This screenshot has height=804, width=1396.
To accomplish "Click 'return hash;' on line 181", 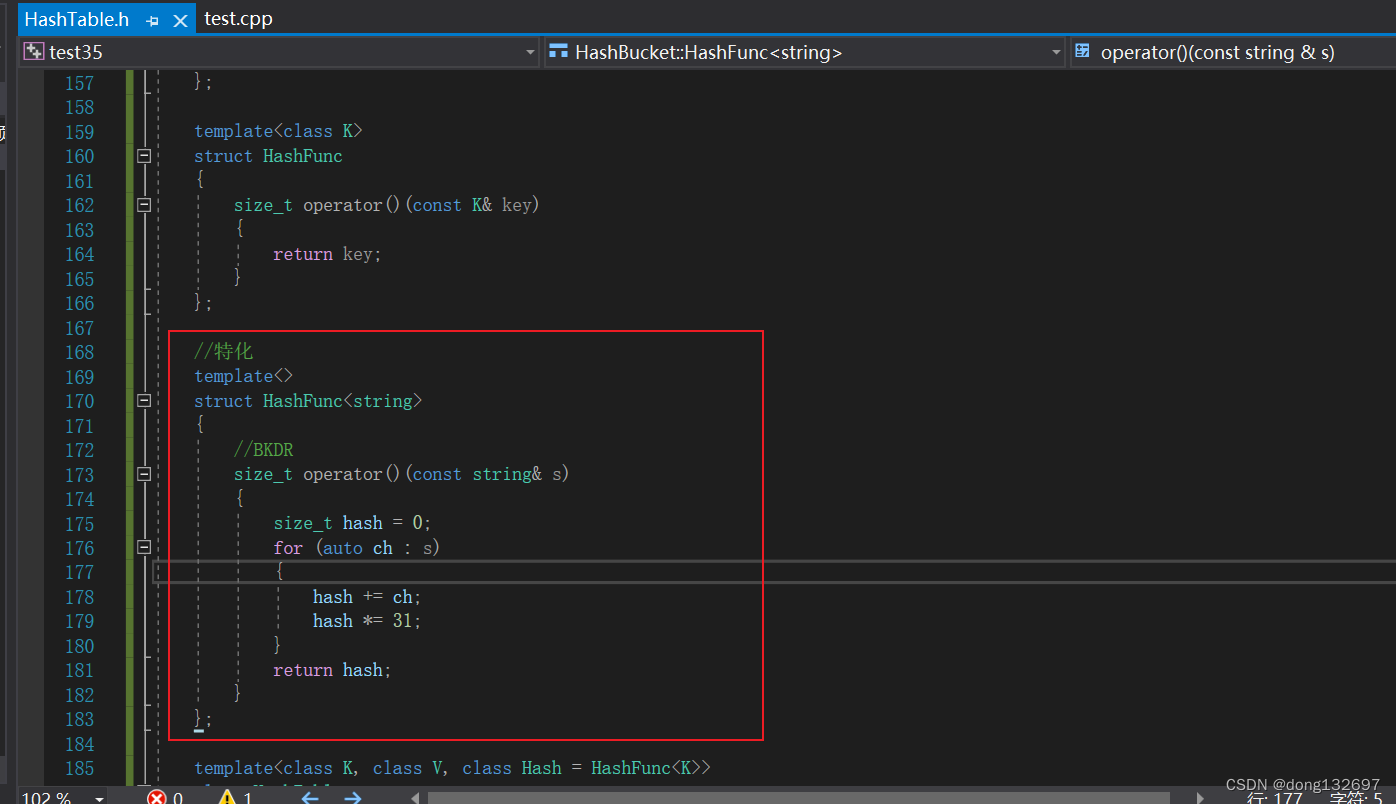I will [332, 670].
